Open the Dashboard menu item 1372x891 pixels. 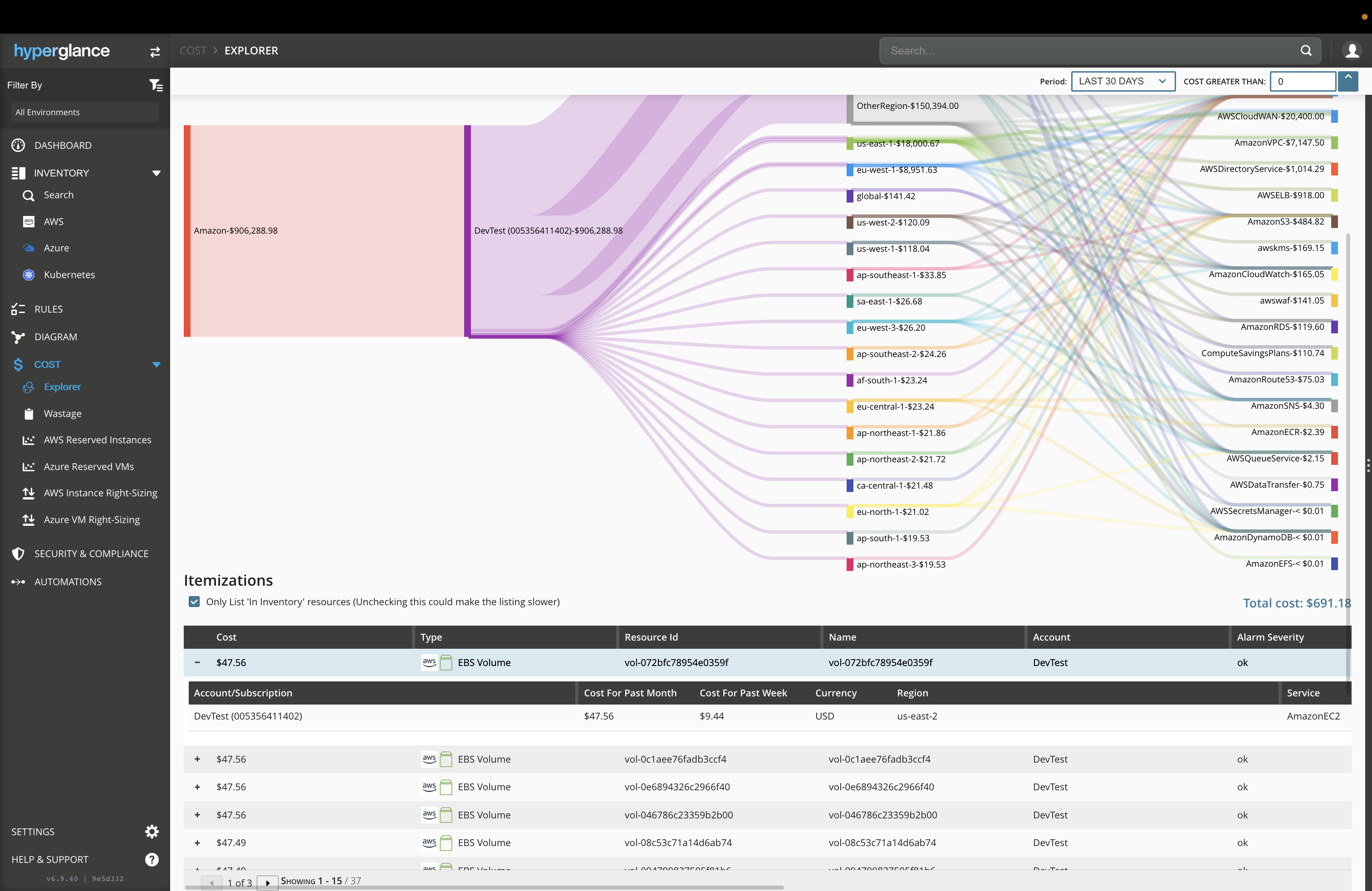coord(62,145)
